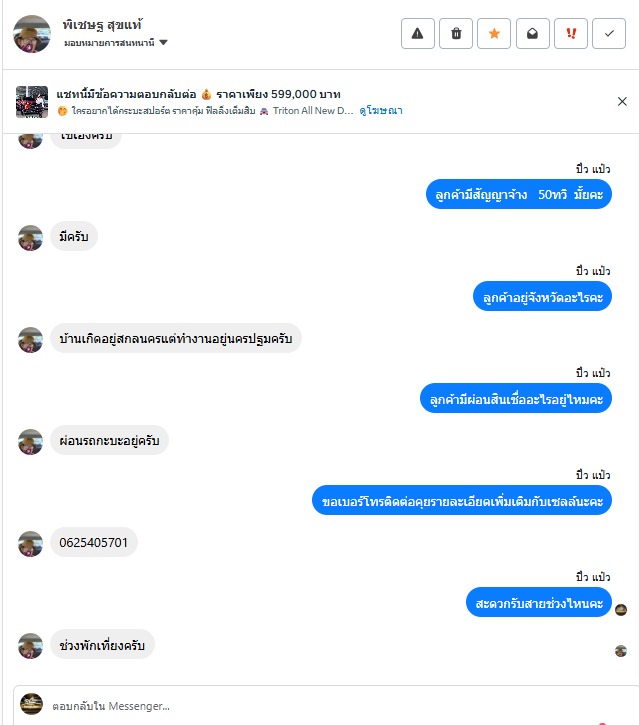Screen dimensions: 639x725
Task: Click the page avatar beside reply box
Action: [31, 704]
